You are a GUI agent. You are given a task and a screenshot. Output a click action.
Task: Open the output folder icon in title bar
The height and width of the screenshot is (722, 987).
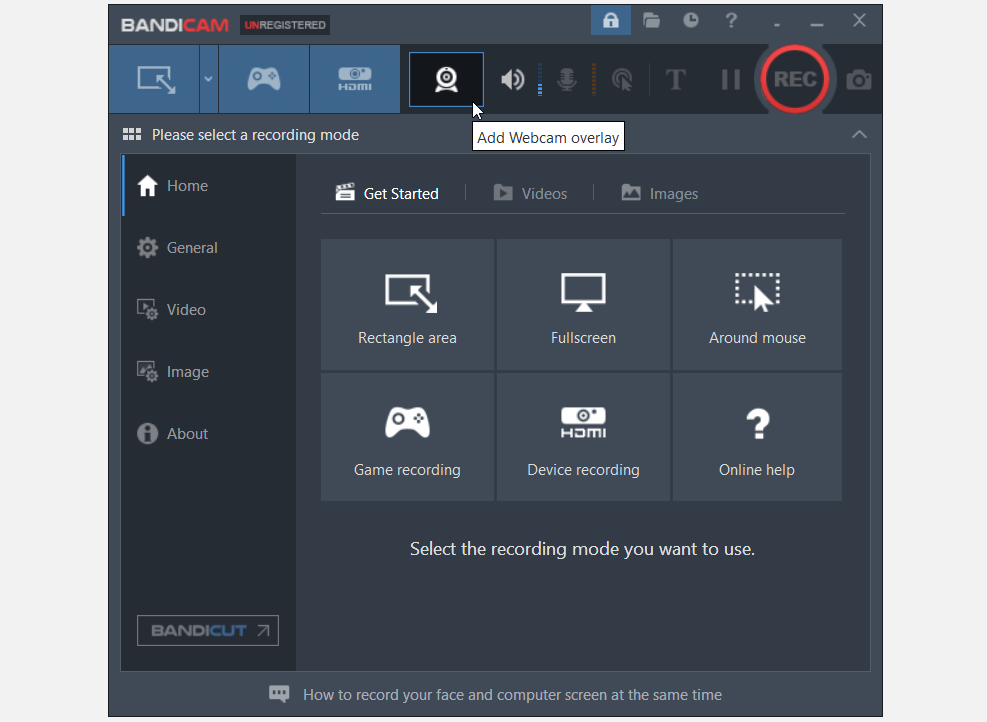click(651, 21)
